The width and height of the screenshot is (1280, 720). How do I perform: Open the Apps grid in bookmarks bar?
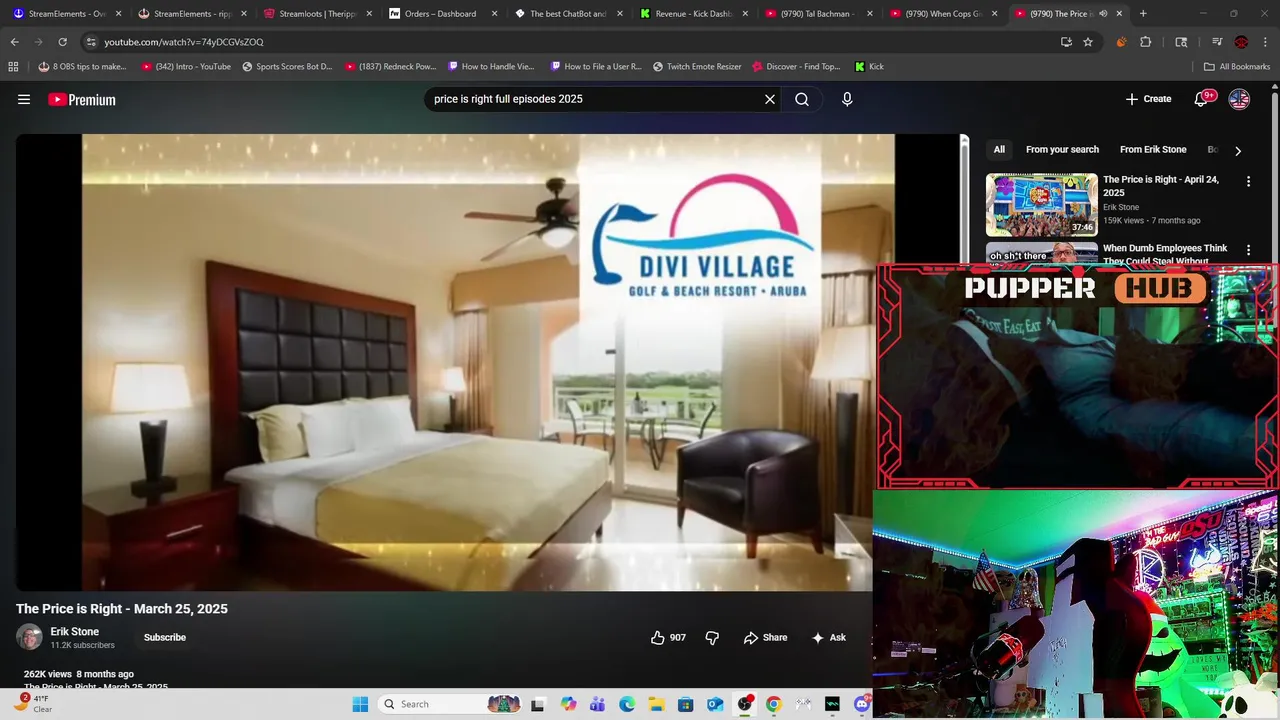13,66
